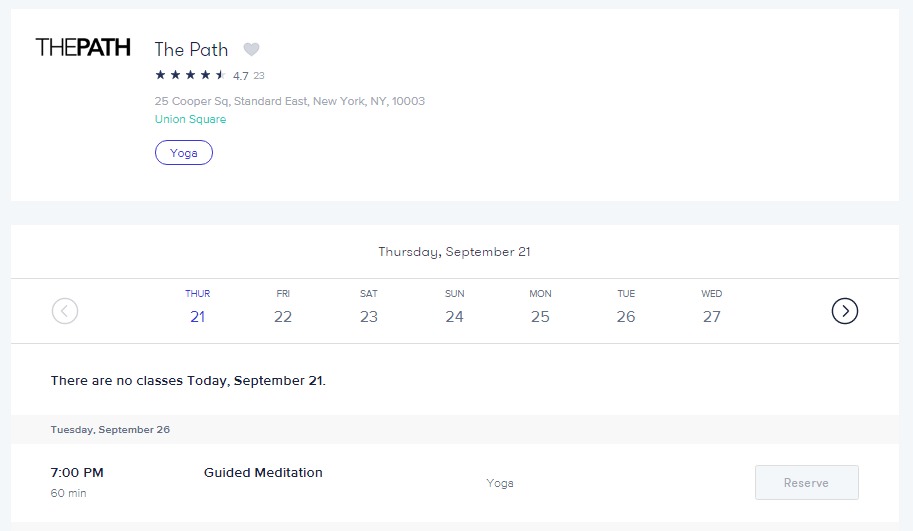
Task: Select Friday 22 in the date strip
Action: tap(283, 307)
